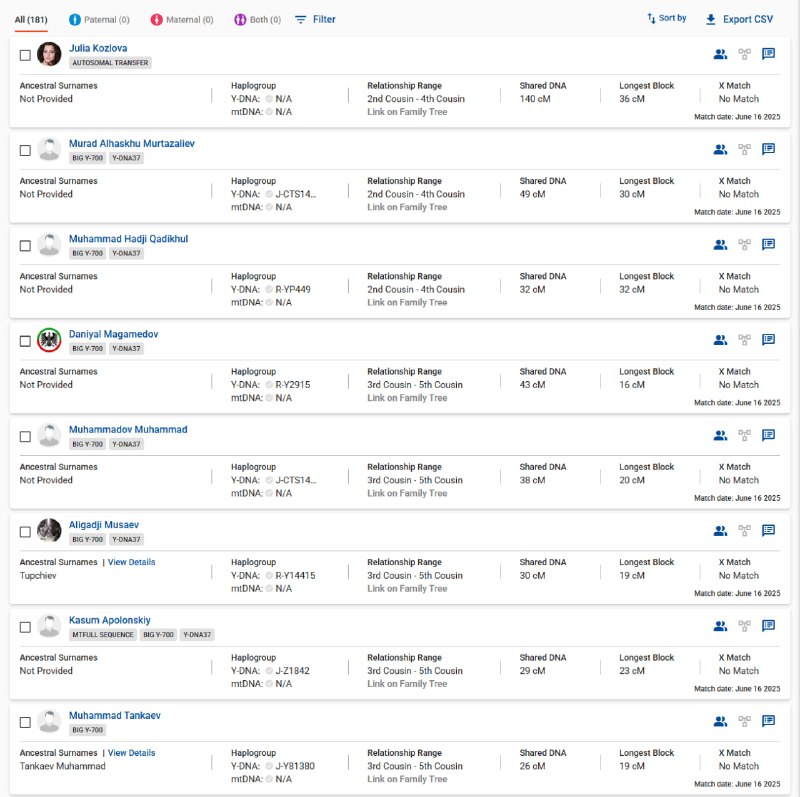Click family tree icon for Murad Alhaskhu Murtazaliev
Viewport: 800px width, 797px height.
pyautogui.click(x=744, y=150)
